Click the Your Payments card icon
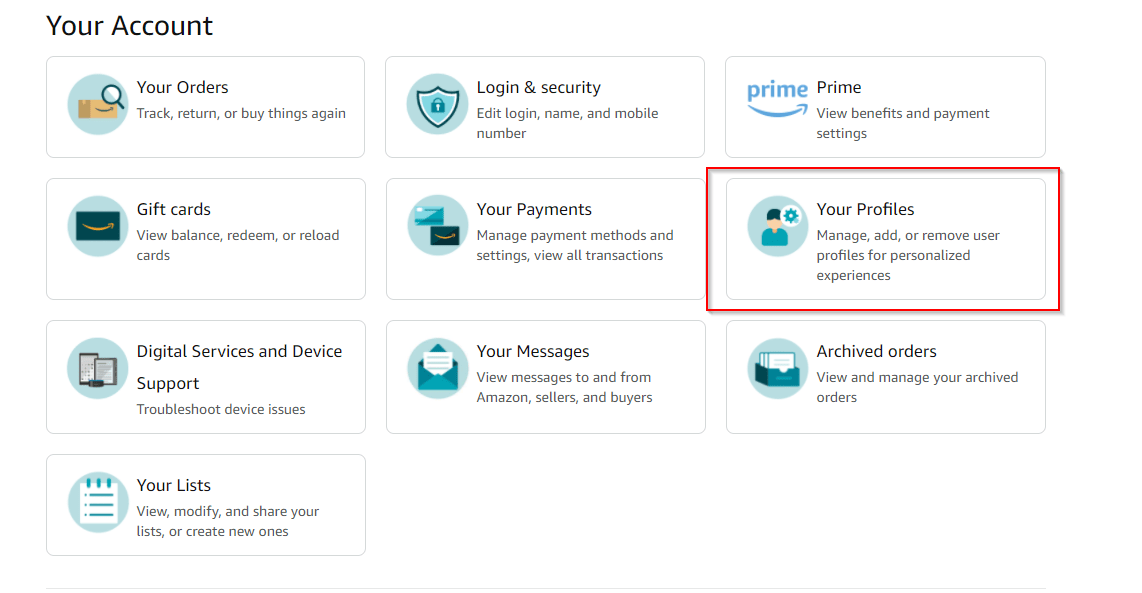The width and height of the screenshot is (1142, 593). [437, 224]
